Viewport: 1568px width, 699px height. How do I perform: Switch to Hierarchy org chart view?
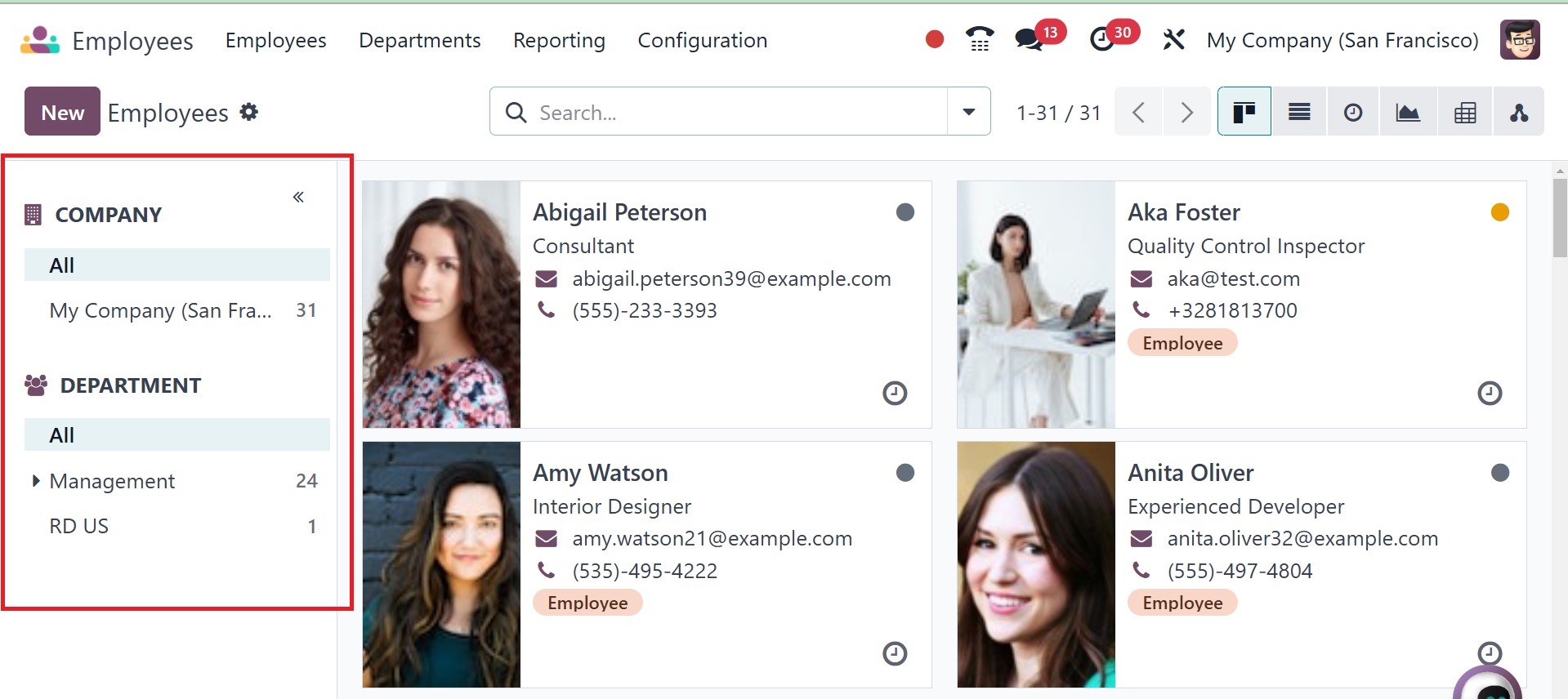tap(1519, 112)
